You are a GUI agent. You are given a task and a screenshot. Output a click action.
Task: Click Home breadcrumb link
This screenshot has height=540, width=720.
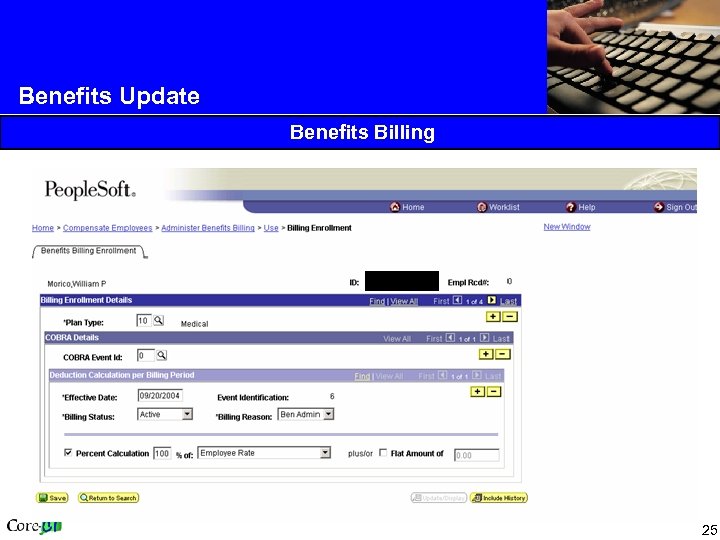(x=43, y=228)
